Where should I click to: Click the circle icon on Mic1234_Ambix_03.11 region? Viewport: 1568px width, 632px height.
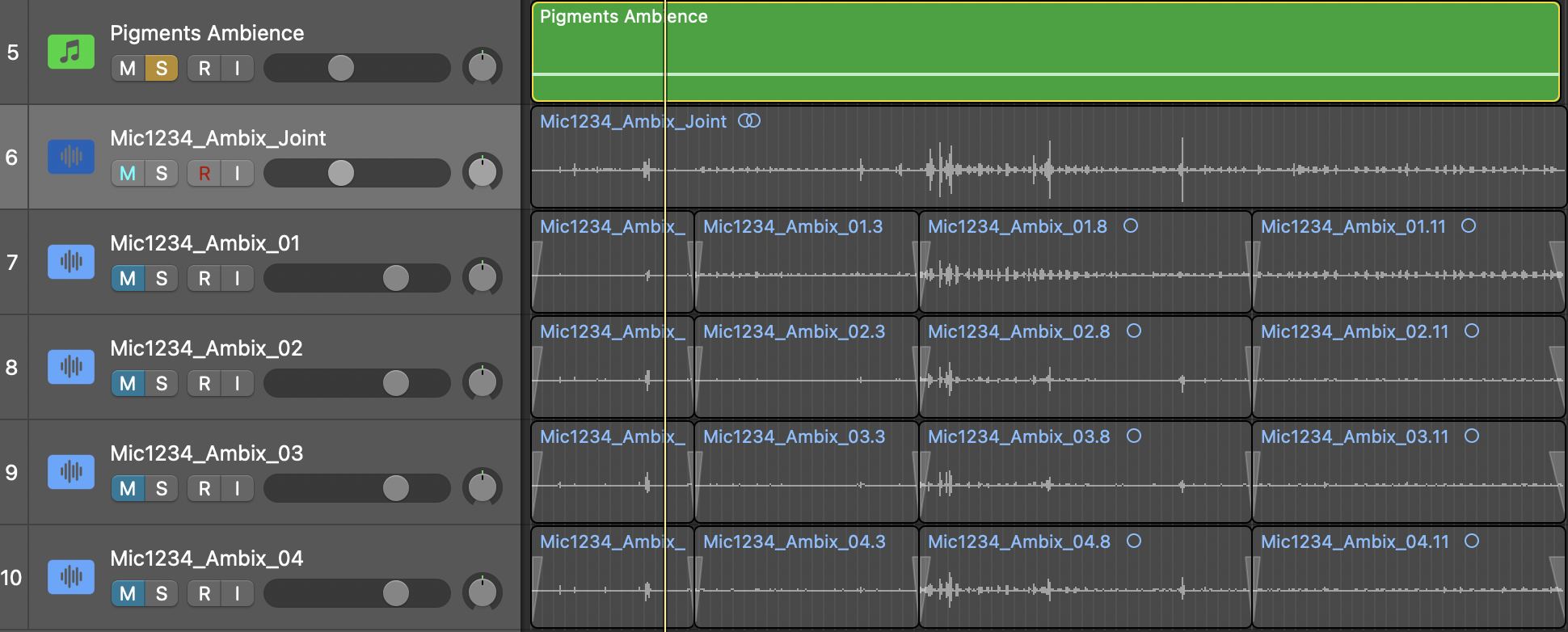tap(1472, 436)
